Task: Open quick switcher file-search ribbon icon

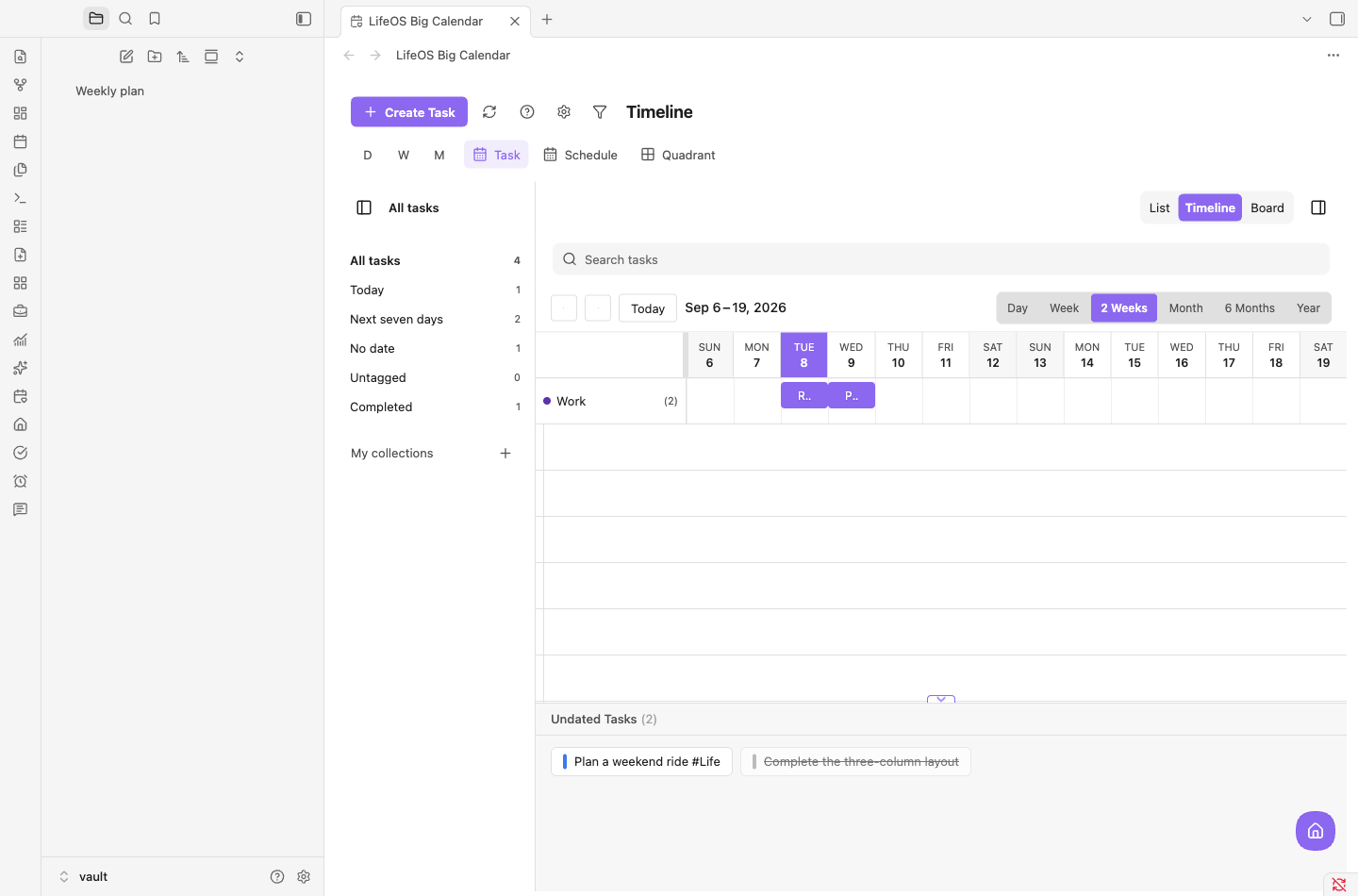Action: (x=20, y=57)
